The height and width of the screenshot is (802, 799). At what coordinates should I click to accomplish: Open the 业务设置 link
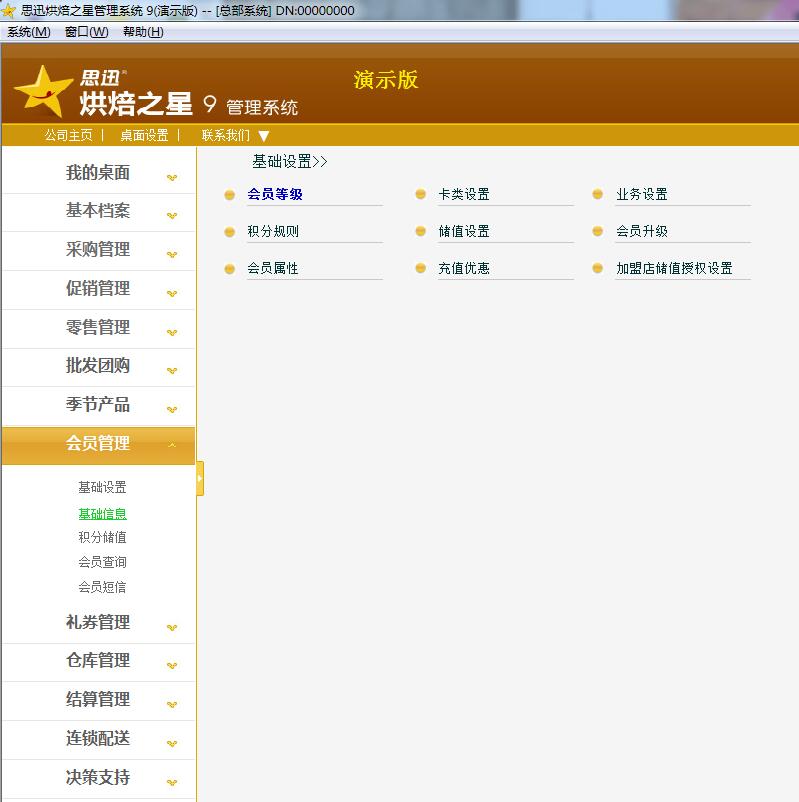[x=642, y=194]
